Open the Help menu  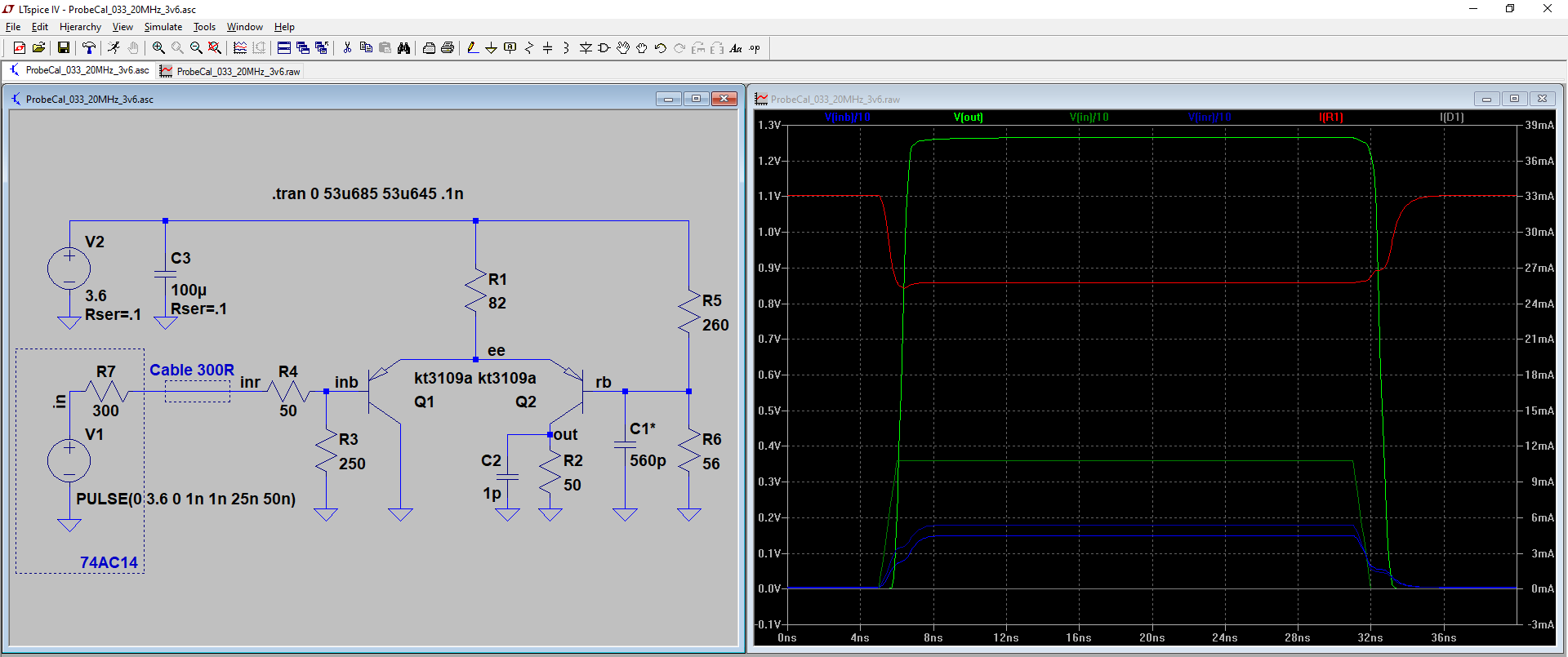[284, 27]
